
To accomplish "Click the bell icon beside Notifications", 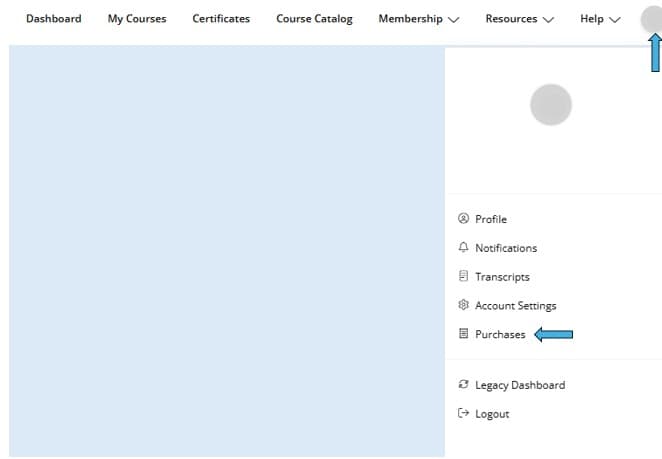I will [462, 248].
